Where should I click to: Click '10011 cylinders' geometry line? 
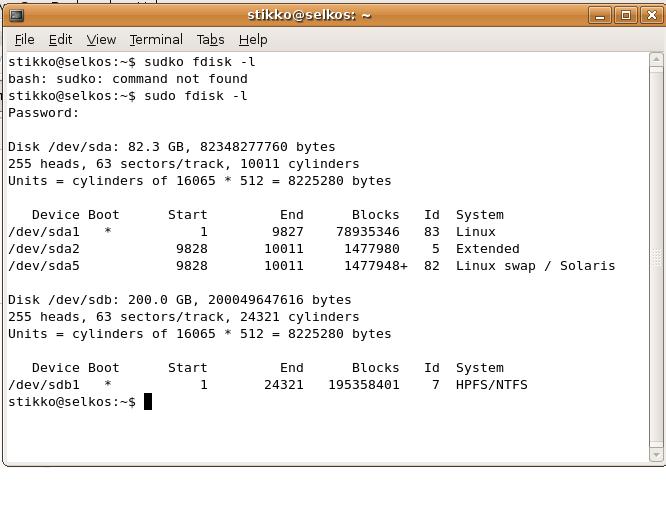(183, 164)
